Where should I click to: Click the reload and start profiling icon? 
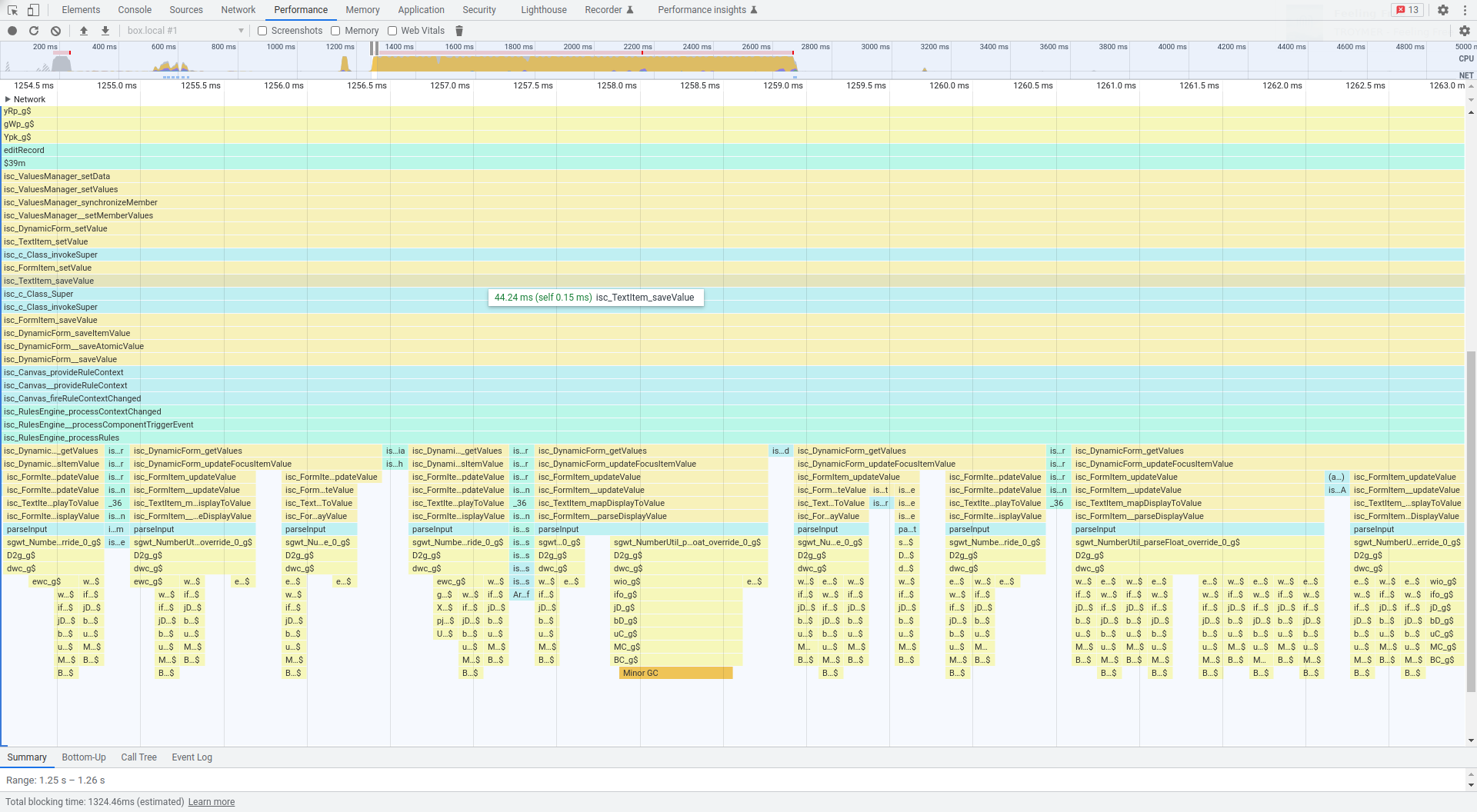point(34,31)
